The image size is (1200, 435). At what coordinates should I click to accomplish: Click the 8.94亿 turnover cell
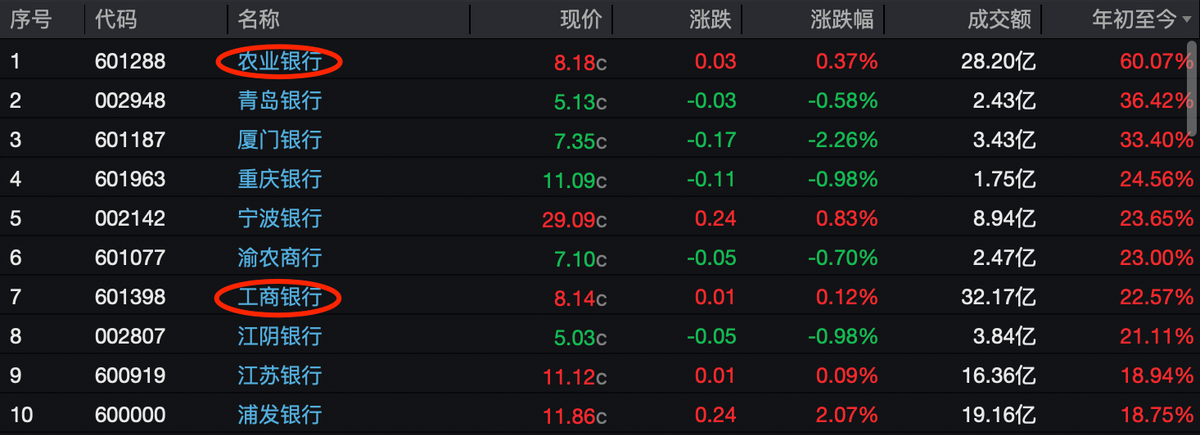click(x=1007, y=218)
